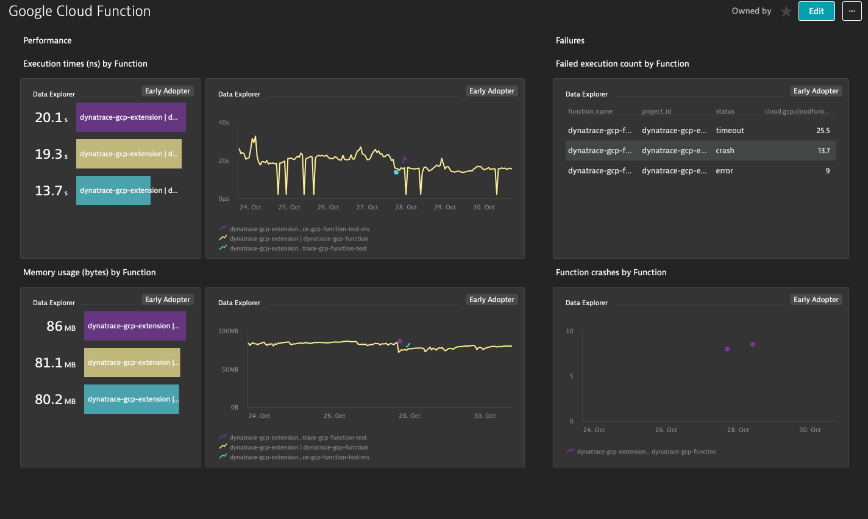Open Data Explorer title of memory usage line chart
Image resolution: width=868 pixels, height=519 pixels.
pyautogui.click(x=239, y=303)
